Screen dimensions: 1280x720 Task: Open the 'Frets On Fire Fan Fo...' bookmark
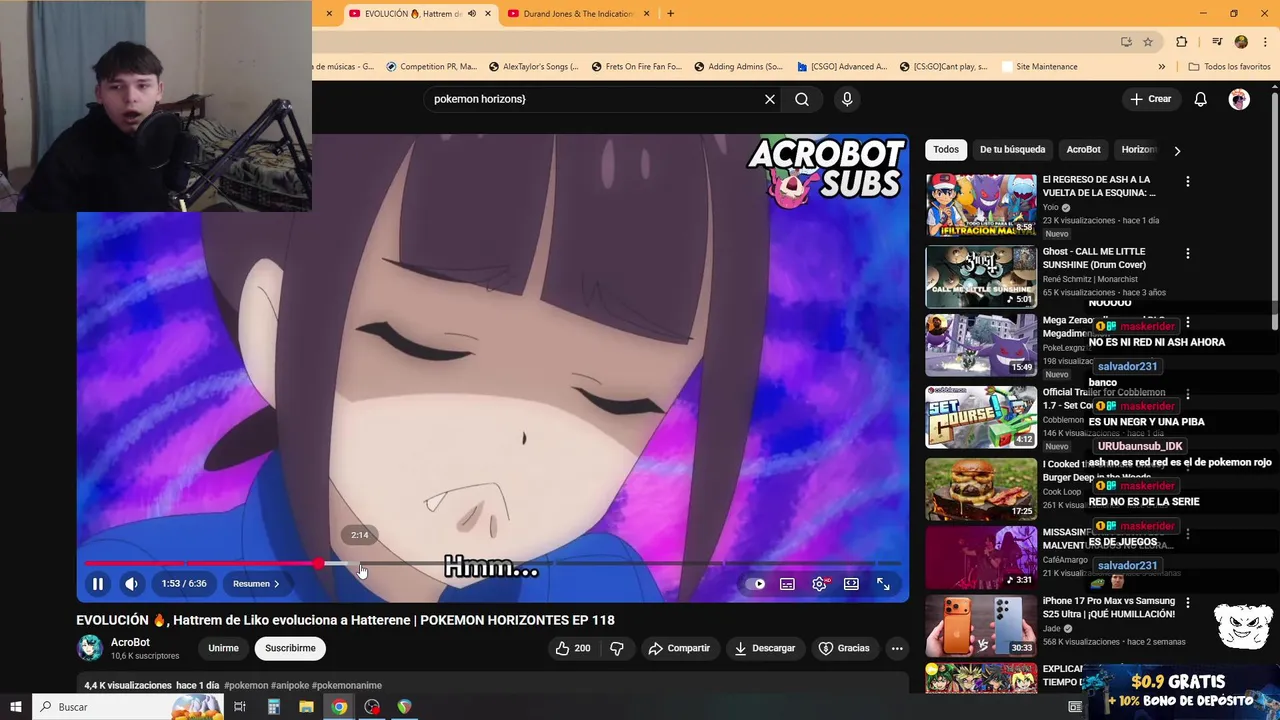tap(635, 67)
